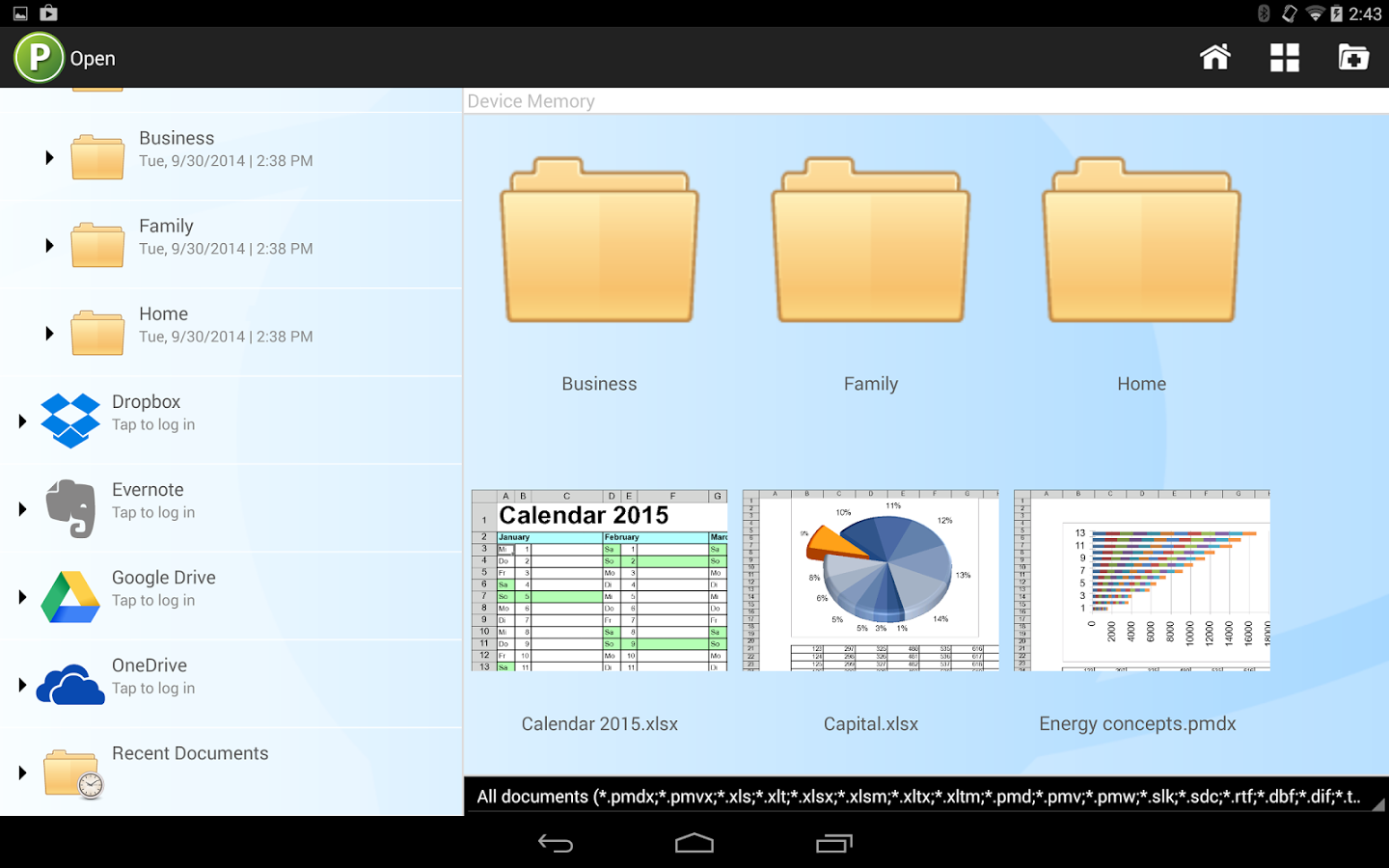Open Energy concepts.pmdx file
1389x868 pixels.
1141,579
